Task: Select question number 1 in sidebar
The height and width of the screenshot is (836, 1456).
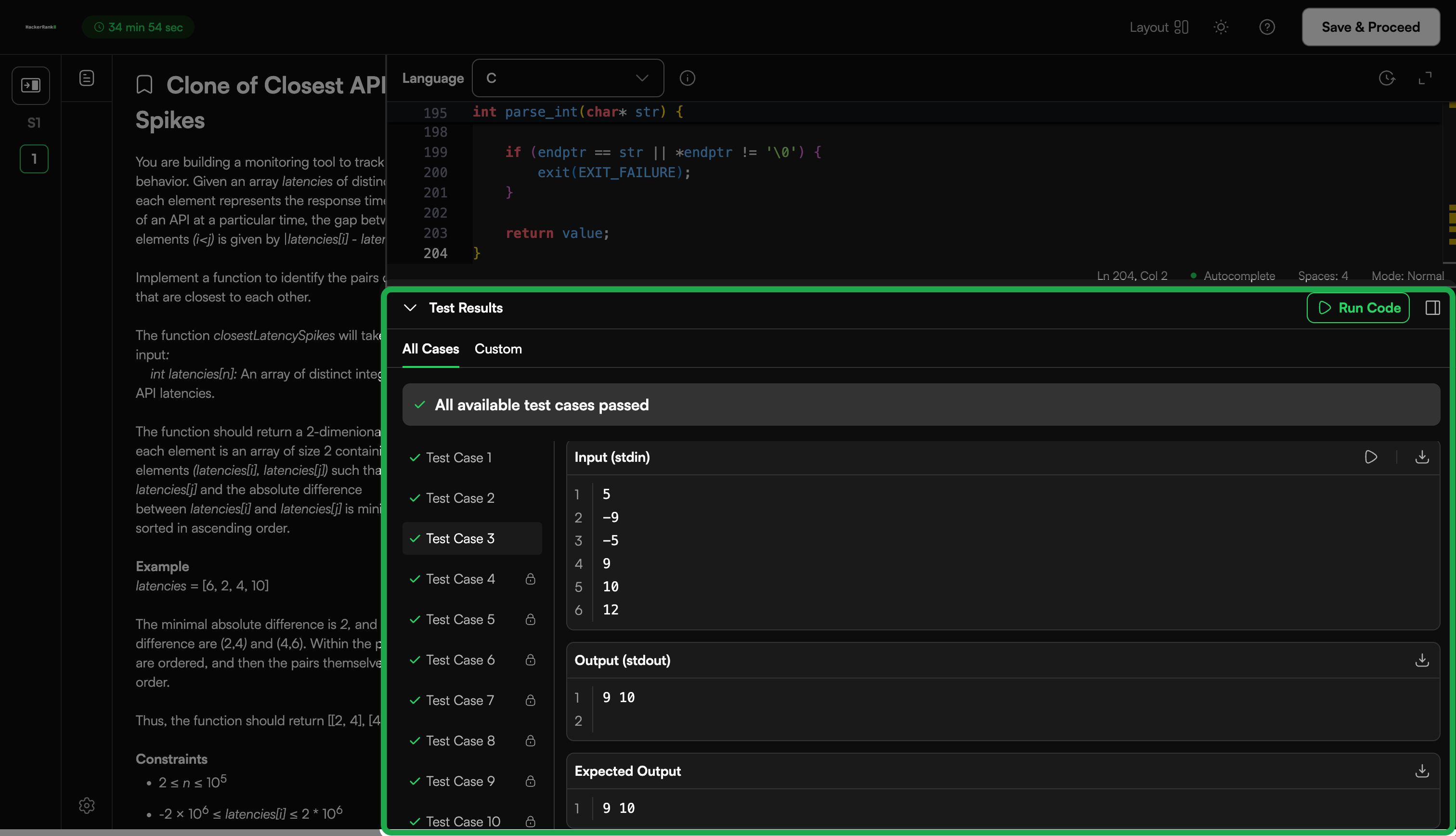Action: (x=34, y=159)
